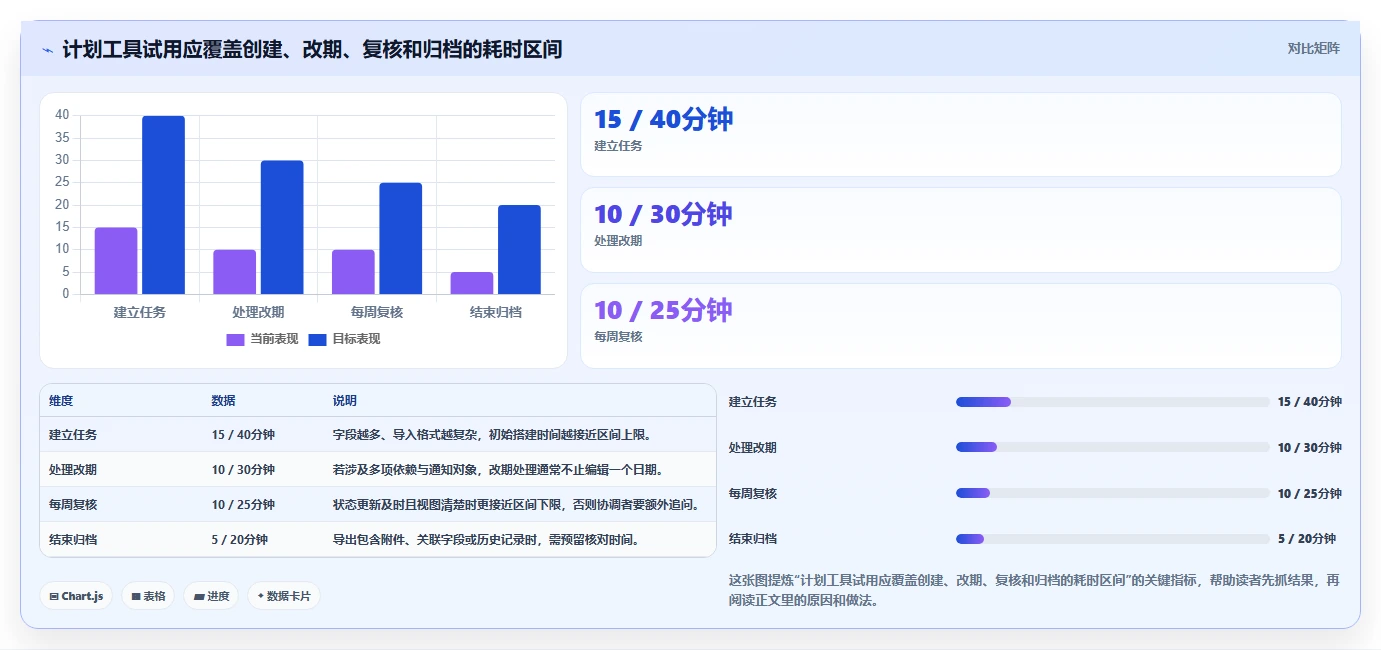Click the 每周复核 progress bar
The width and height of the screenshot is (1381, 650).
[1113, 493]
